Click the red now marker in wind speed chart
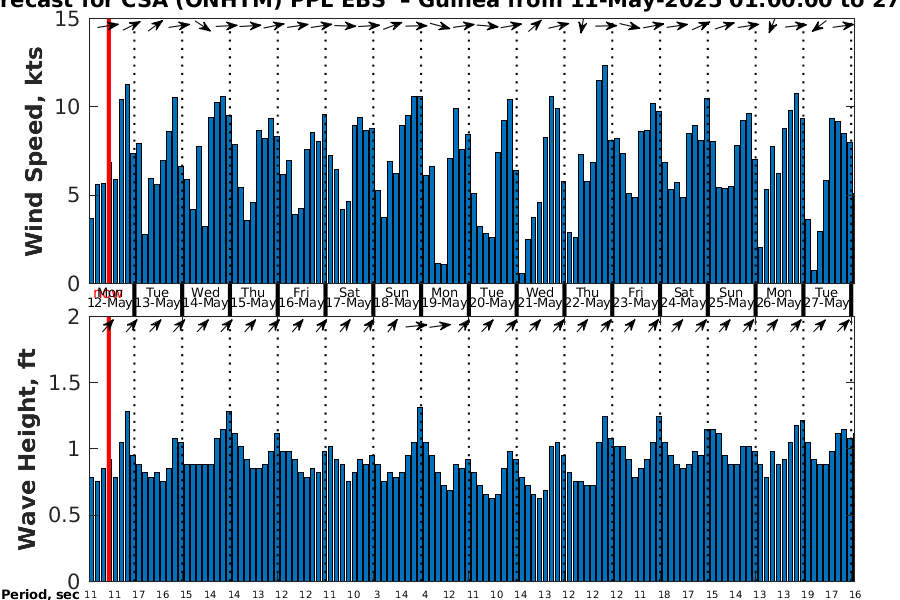The image size is (900, 600). 109,150
